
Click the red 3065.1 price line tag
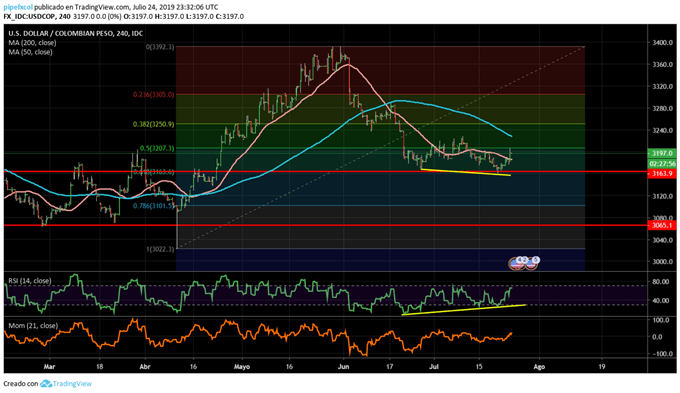pos(662,225)
